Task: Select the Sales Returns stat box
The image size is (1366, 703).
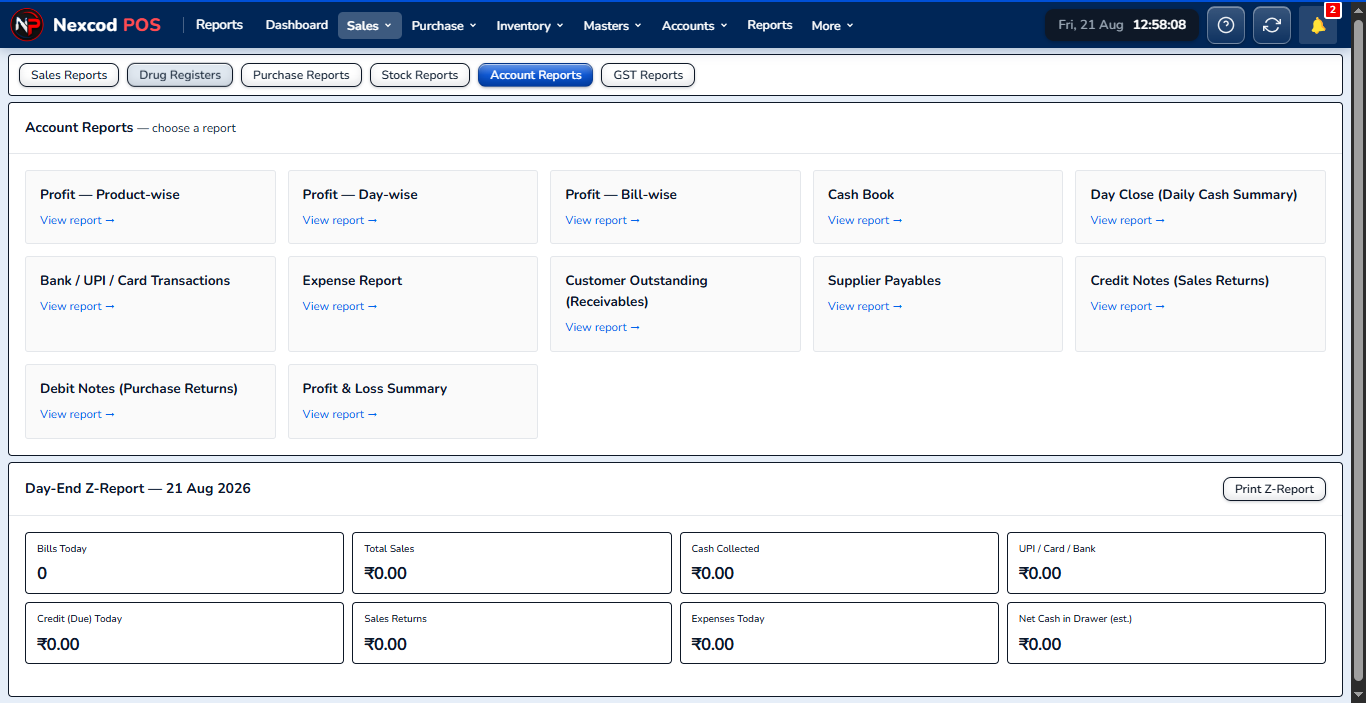Action: (x=511, y=633)
